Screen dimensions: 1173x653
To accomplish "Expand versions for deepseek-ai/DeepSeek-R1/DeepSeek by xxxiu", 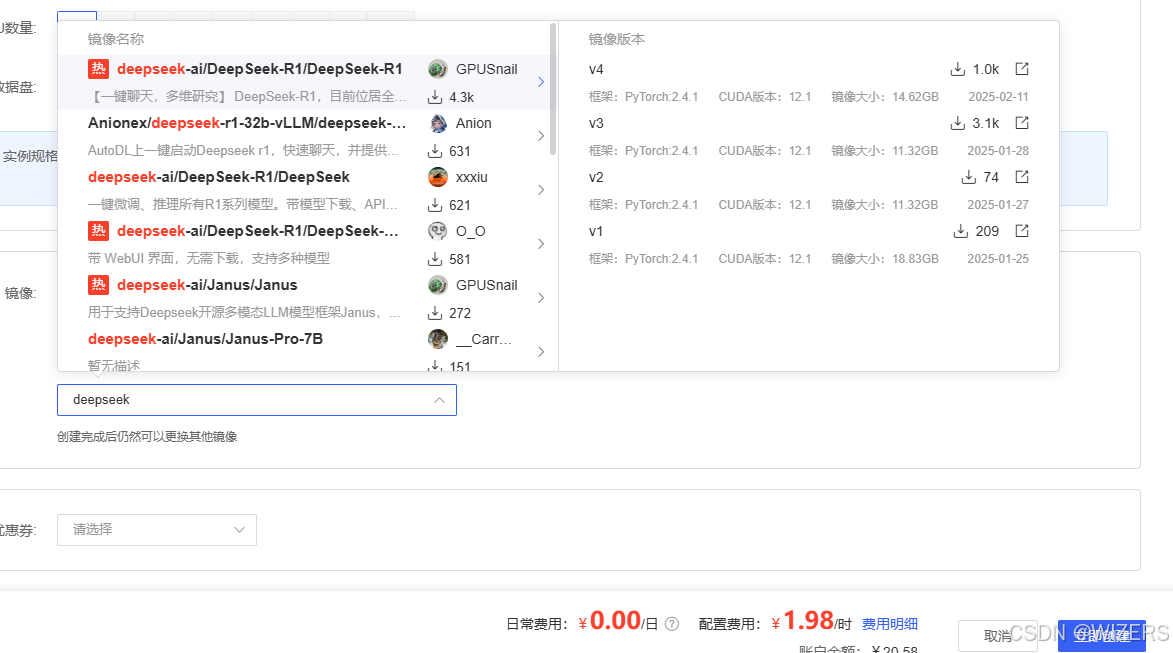I will 541,189.
